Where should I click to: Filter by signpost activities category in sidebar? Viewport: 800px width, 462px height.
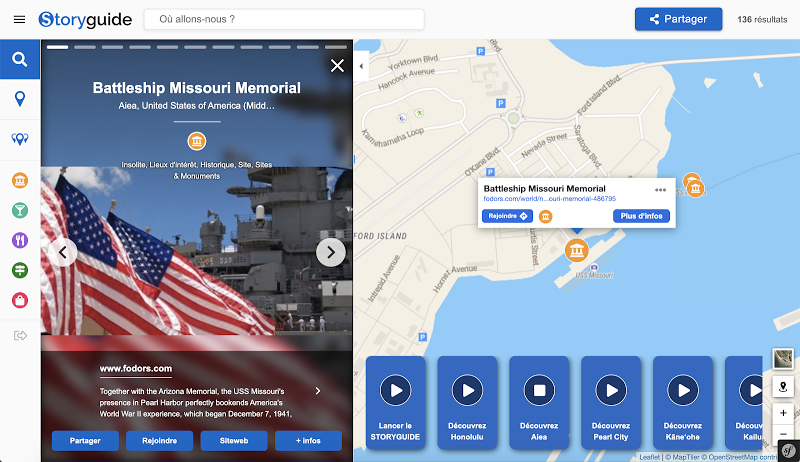pyautogui.click(x=20, y=270)
